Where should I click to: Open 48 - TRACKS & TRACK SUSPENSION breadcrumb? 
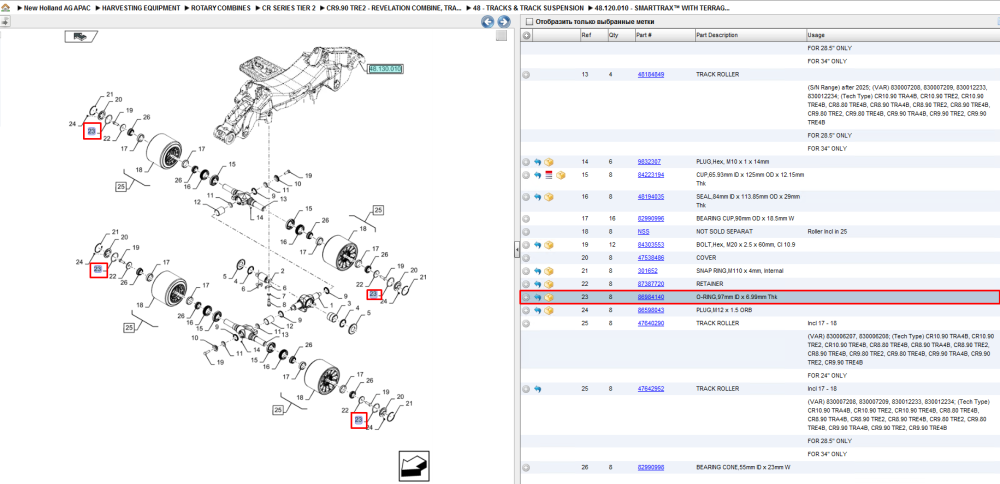[528, 8]
